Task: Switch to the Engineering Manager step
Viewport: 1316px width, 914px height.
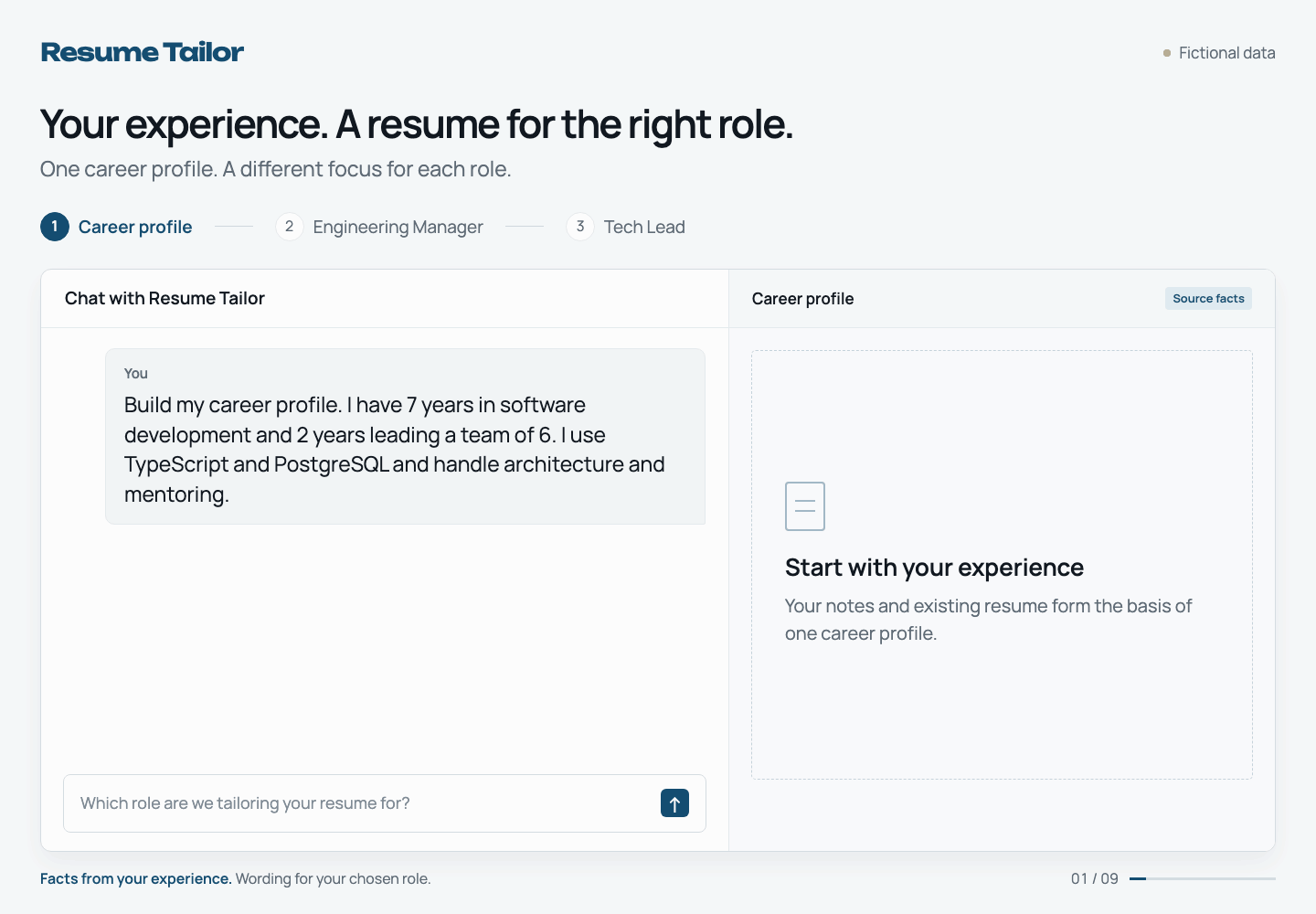Action: pyautogui.click(x=379, y=227)
